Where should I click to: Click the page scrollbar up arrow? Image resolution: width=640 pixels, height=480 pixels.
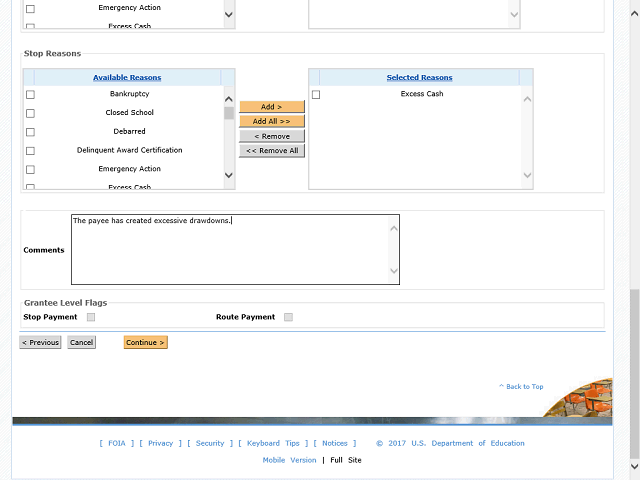(635, 13)
